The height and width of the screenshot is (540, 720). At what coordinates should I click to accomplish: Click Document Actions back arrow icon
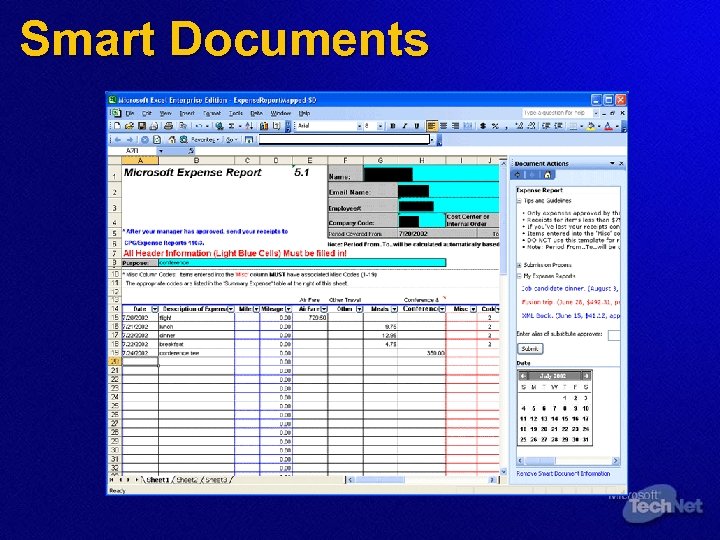click(518, 175)
